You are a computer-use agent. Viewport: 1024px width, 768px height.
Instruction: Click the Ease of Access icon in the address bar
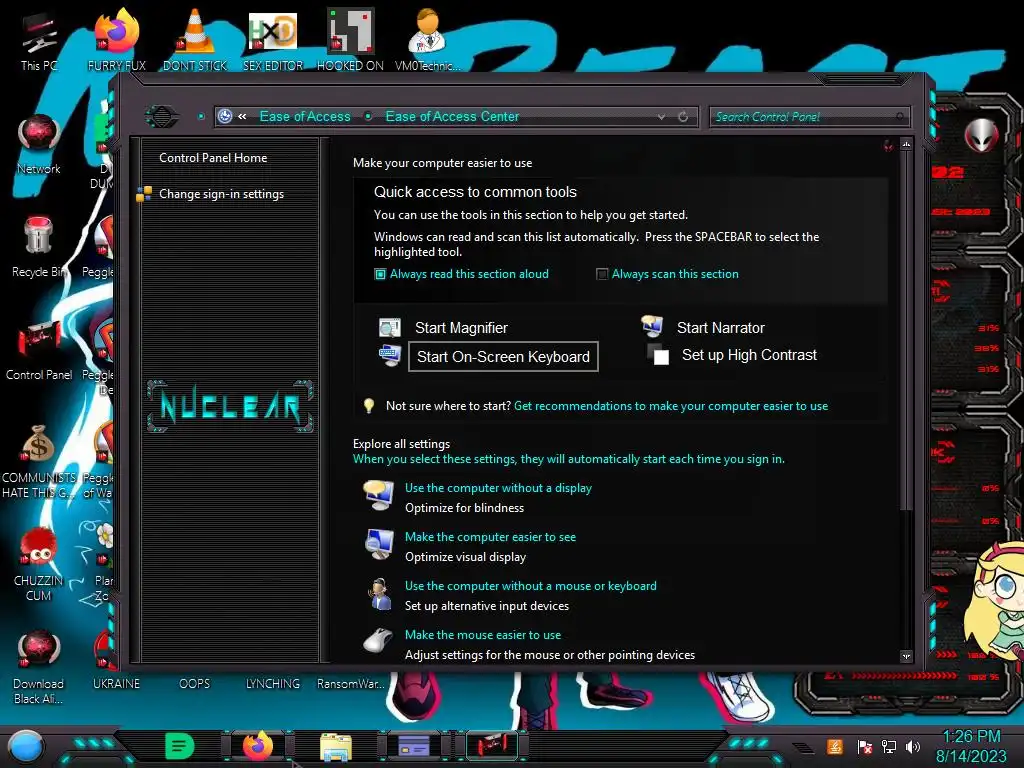225,116
